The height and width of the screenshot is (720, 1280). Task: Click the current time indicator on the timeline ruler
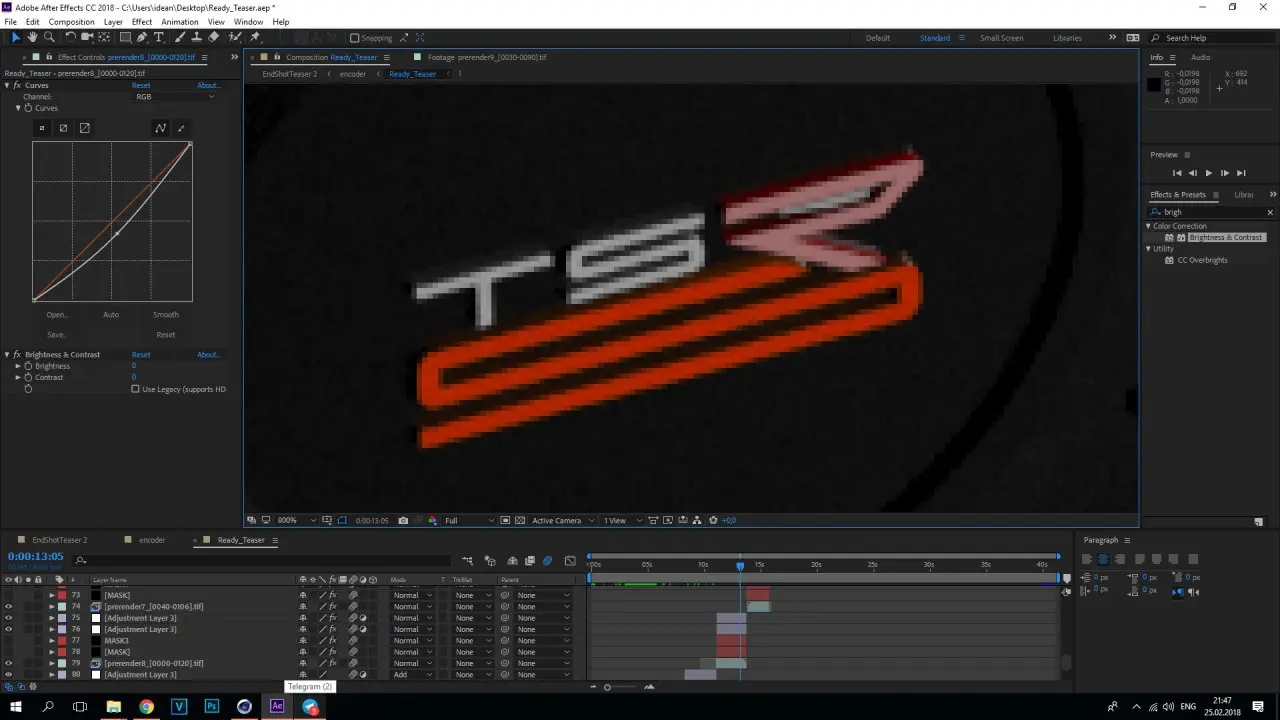pyautogui.click(x=740, y=566)
